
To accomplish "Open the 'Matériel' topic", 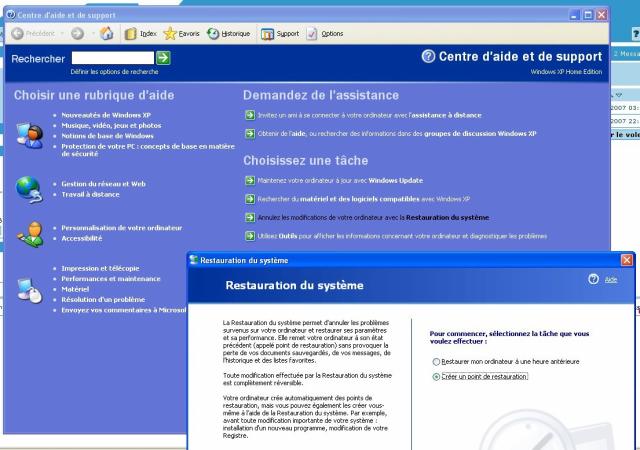I will pyautogui.click(x=75, y=289).
